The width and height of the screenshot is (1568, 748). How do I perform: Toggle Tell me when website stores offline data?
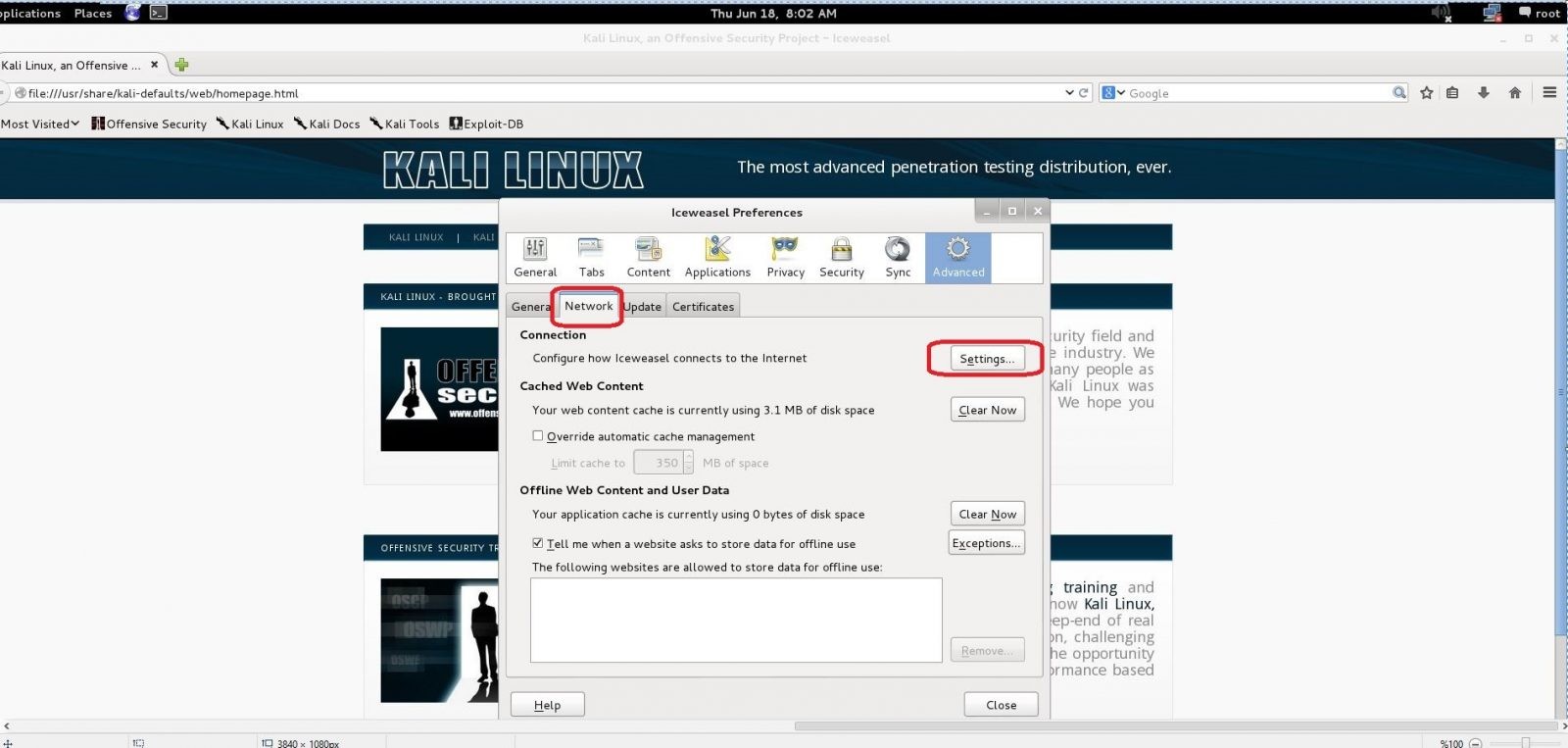537,543
